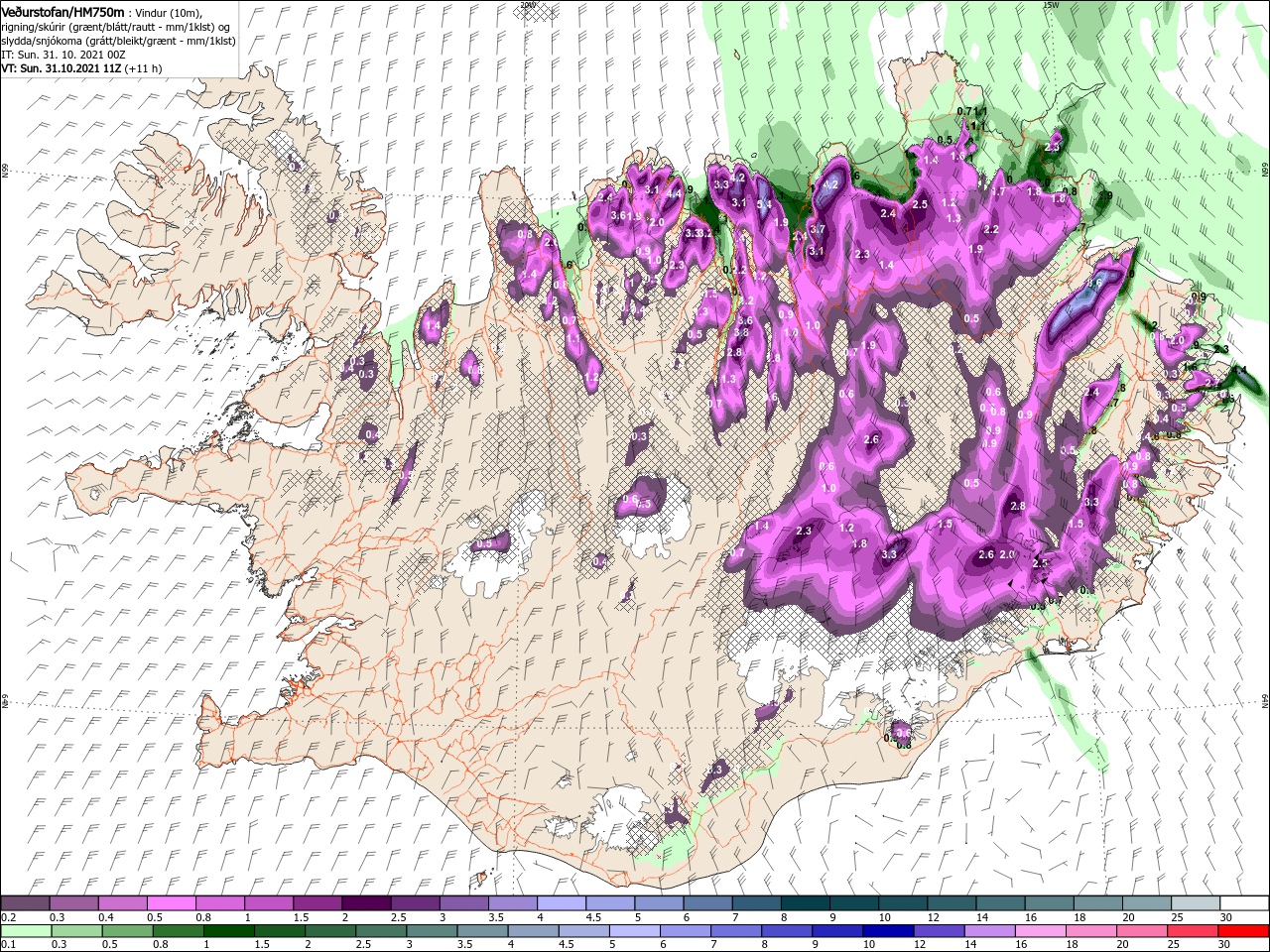Image resolution: width=1270 pixels, height=952 pixels.
Task: Pick the rain legend swatch labeled 0.8
Action: (177, 931)
